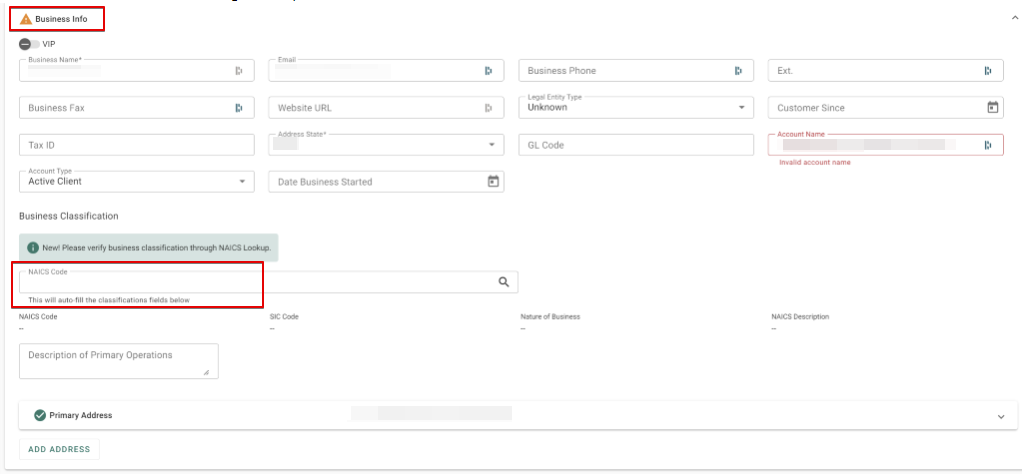Expand the Primary Address section
The image size is (1029, 474).
point(1000,416)
